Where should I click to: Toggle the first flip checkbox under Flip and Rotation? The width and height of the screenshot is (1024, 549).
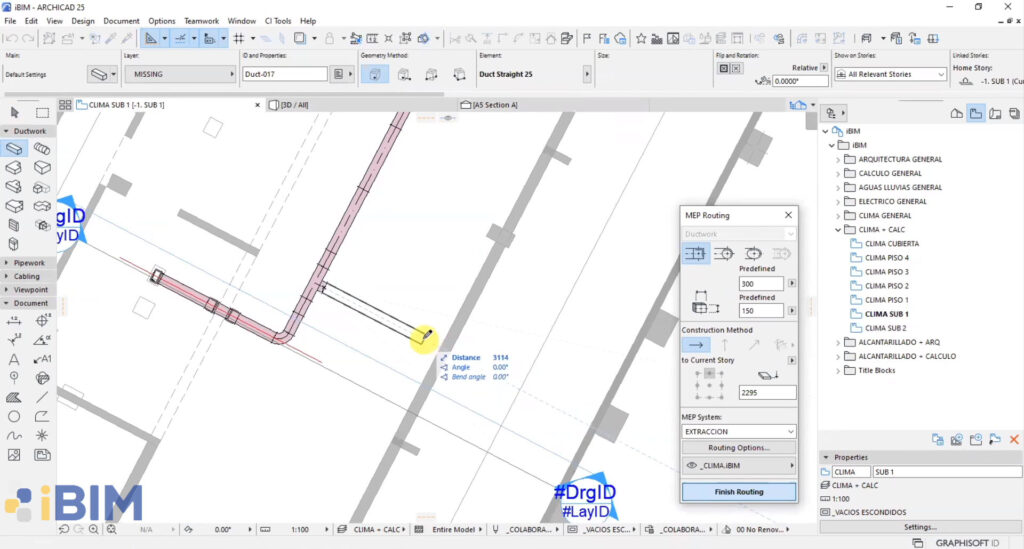coord(724,68)
